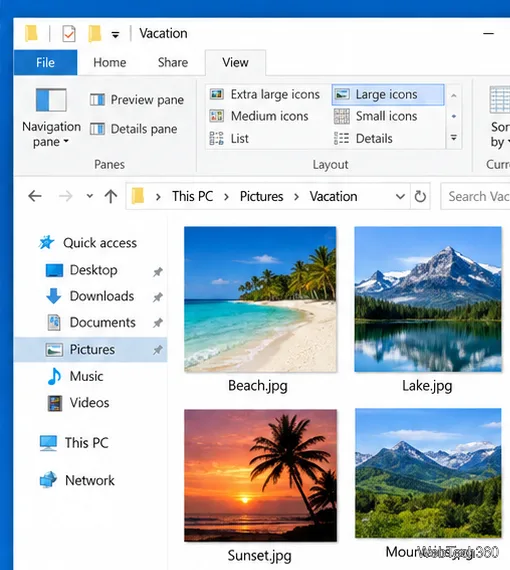Go up one folder level
Viewport: 510px width, 570px height.
click(x=111, y=196)
